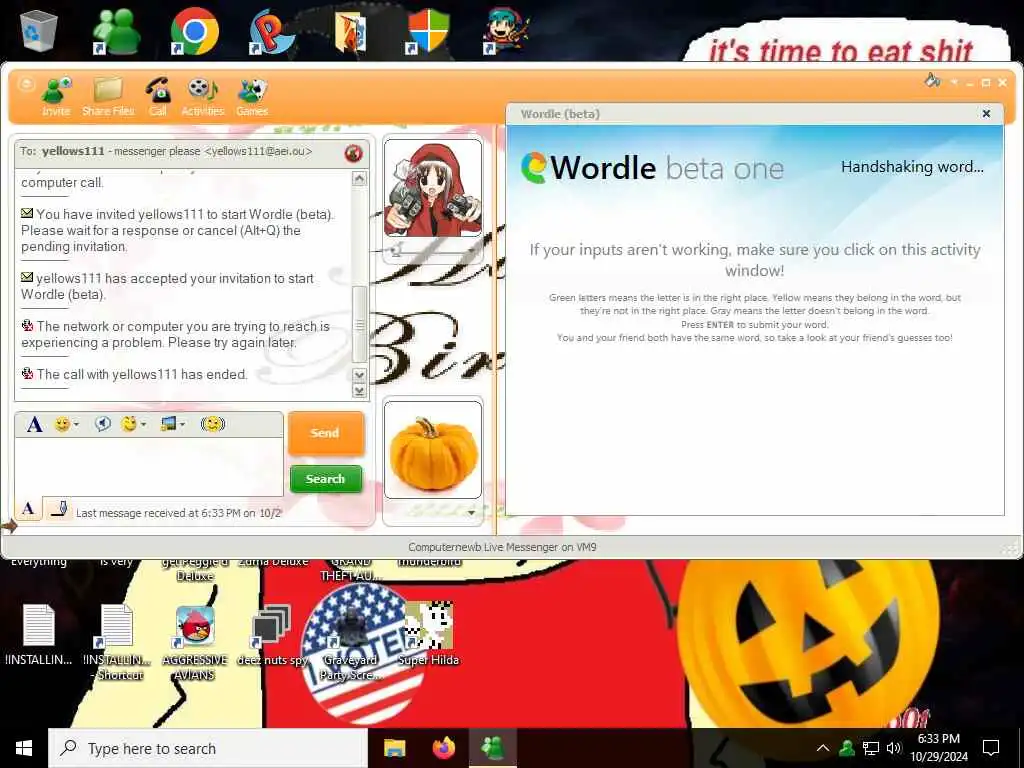Open the taskbar clock and date
Viewport: 1024px width, 768px height.
(x=938, y=748)
